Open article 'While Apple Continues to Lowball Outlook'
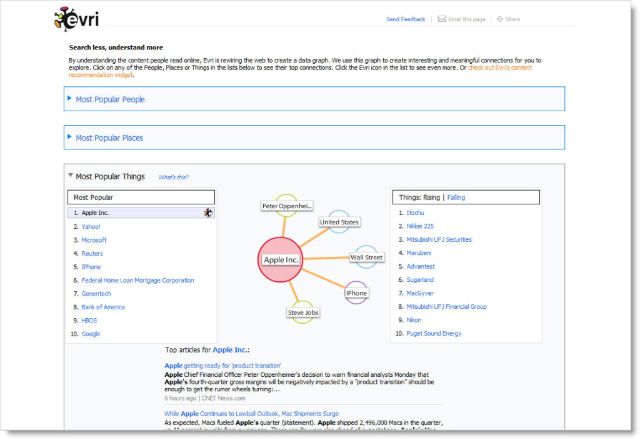This screenshot has height=439, width=640. (x=251, y=413)
